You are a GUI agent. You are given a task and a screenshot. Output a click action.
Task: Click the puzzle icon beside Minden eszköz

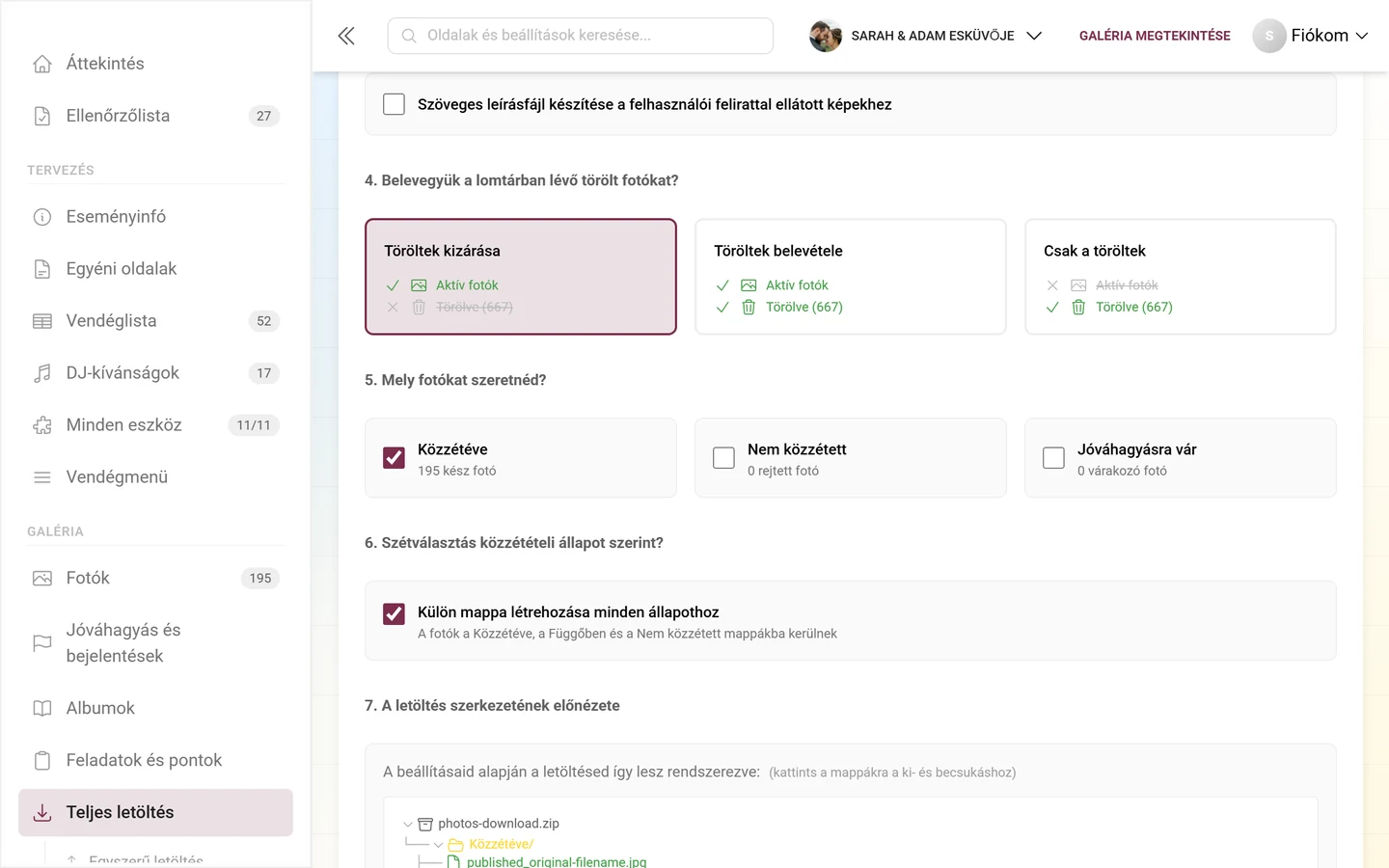click(42, 425)
